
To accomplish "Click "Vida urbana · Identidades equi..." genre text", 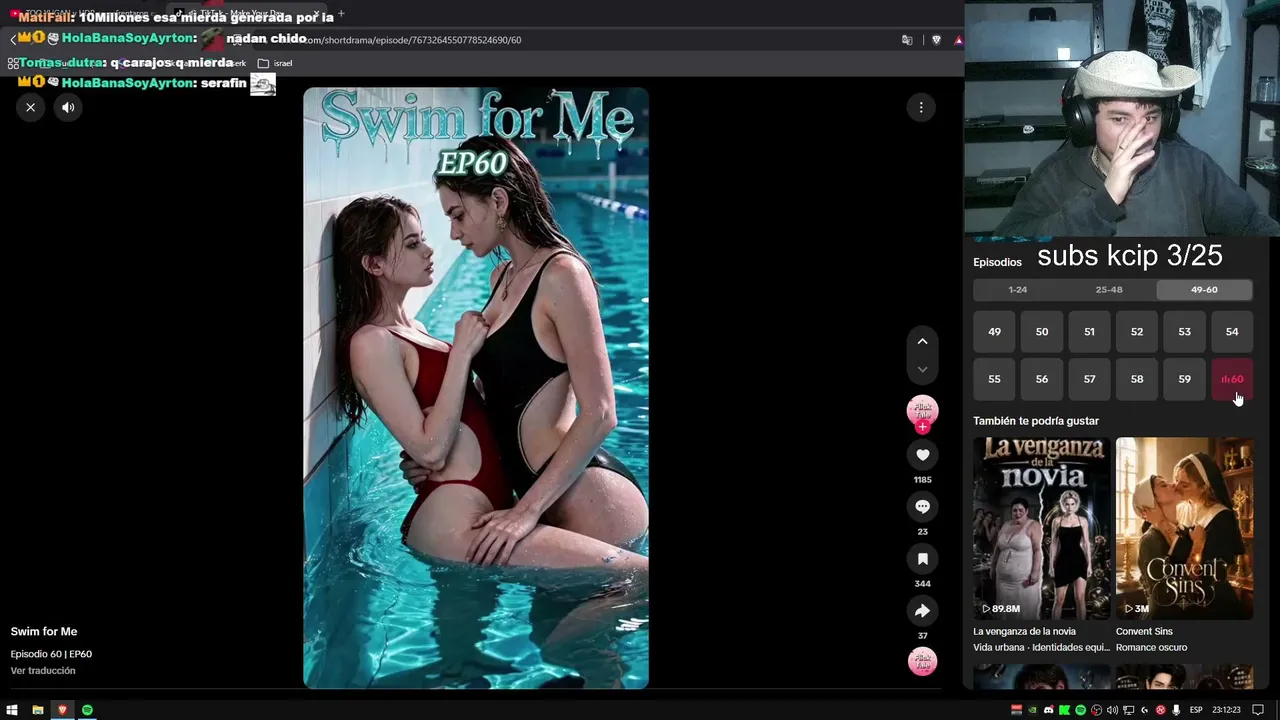I will point(1041,648).
